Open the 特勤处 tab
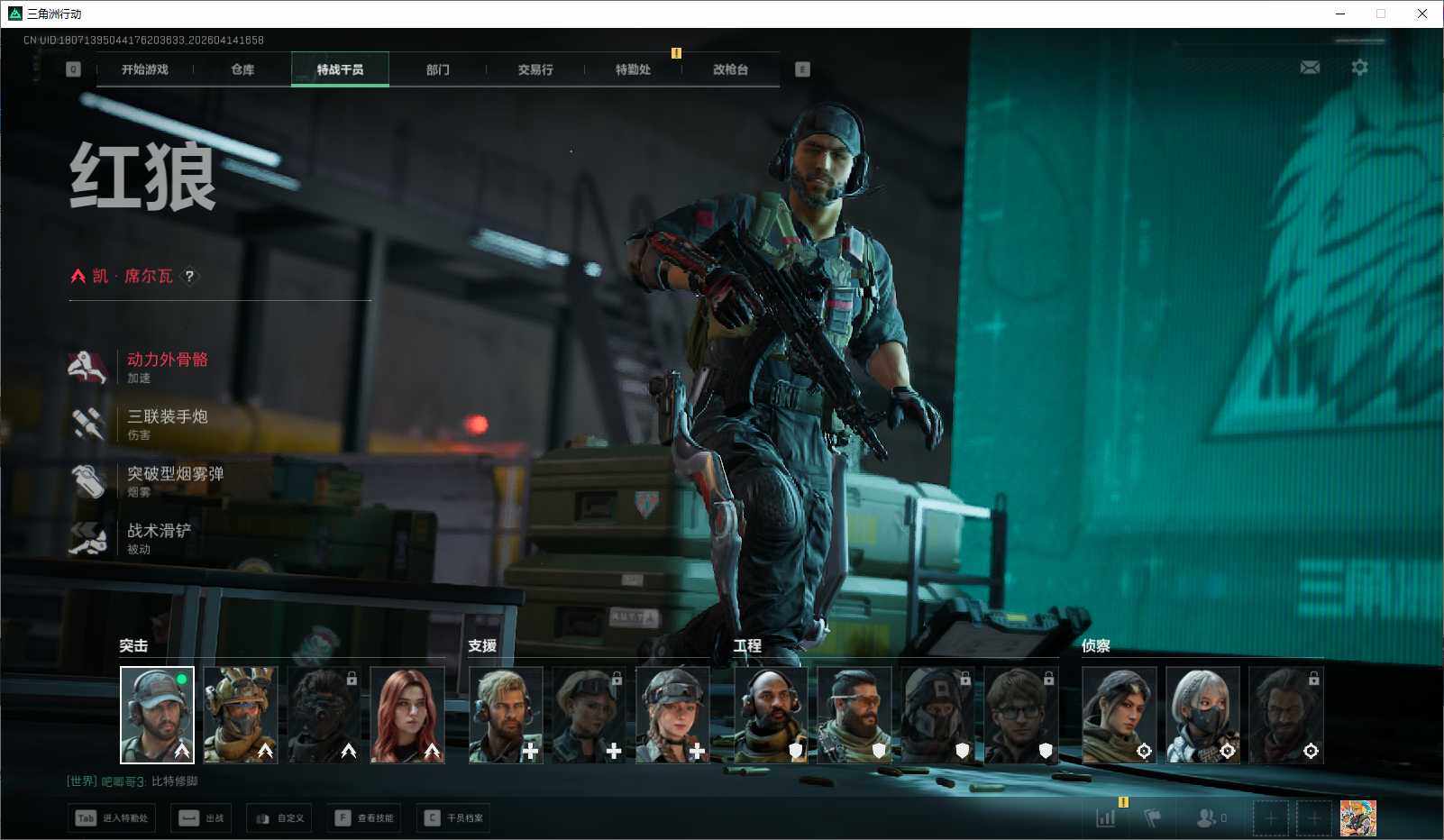 point(633,69)
